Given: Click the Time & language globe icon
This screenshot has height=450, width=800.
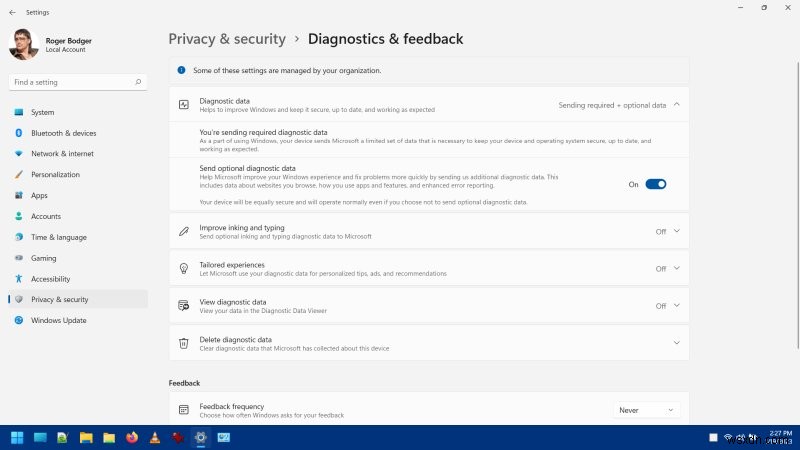Looking at the screenshot, I should (19, 237).
